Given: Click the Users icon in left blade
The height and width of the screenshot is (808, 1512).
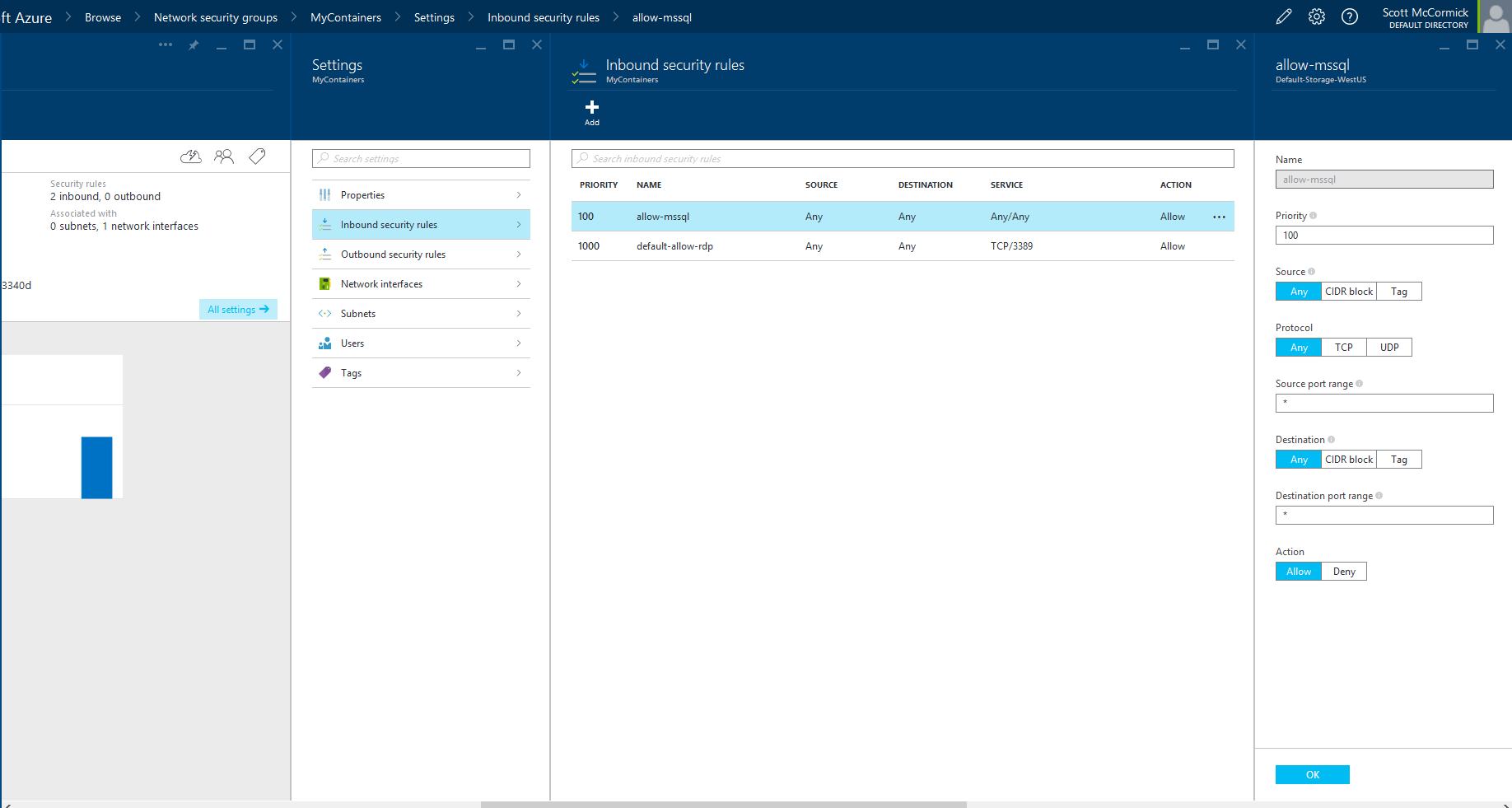Looking at the screenshot, I should (x=223, y=156).
